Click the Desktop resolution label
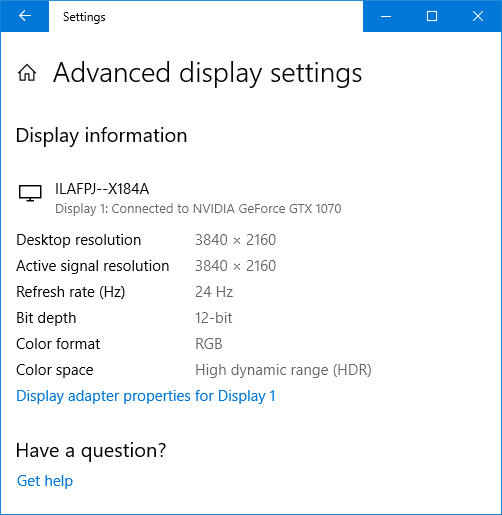The image size is (502, 515). 79,240
